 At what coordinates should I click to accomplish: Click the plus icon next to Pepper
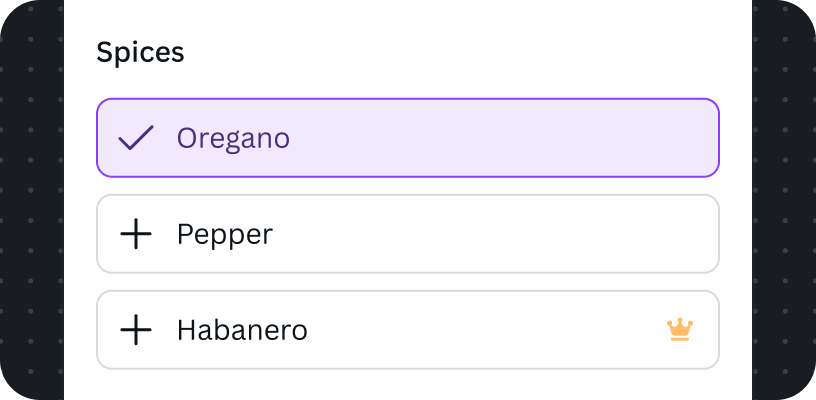pyautogui.click(x=136, y=234)
